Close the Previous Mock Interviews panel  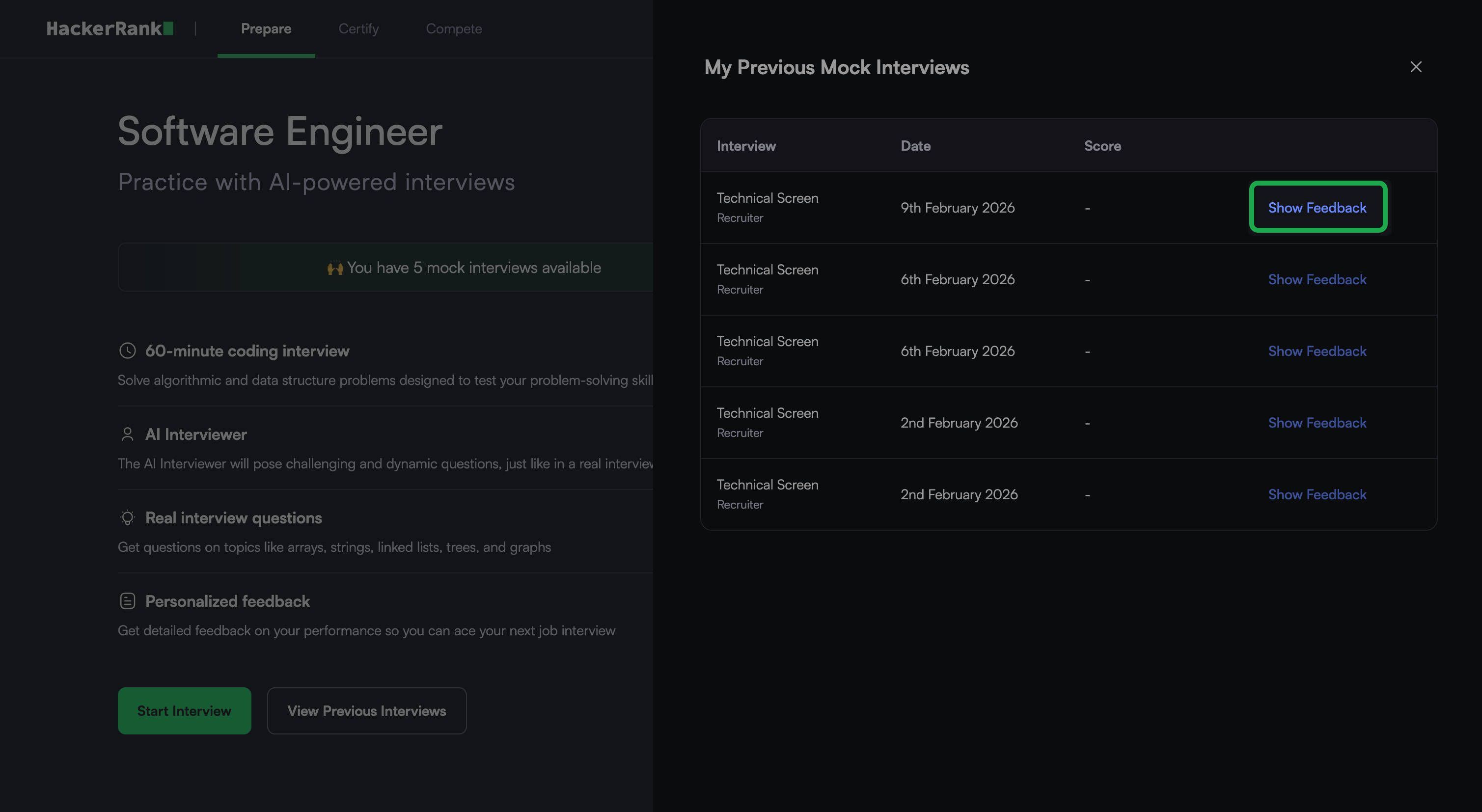click(x=1415, y=67)
